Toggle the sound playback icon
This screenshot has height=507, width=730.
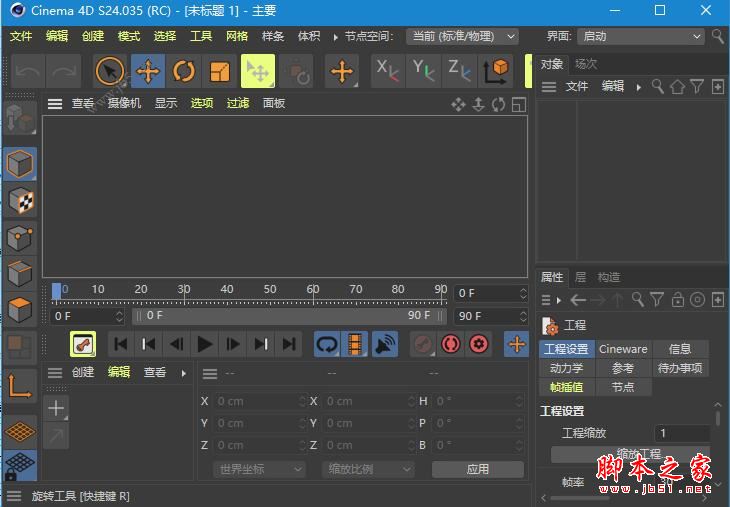coord(385,344)
